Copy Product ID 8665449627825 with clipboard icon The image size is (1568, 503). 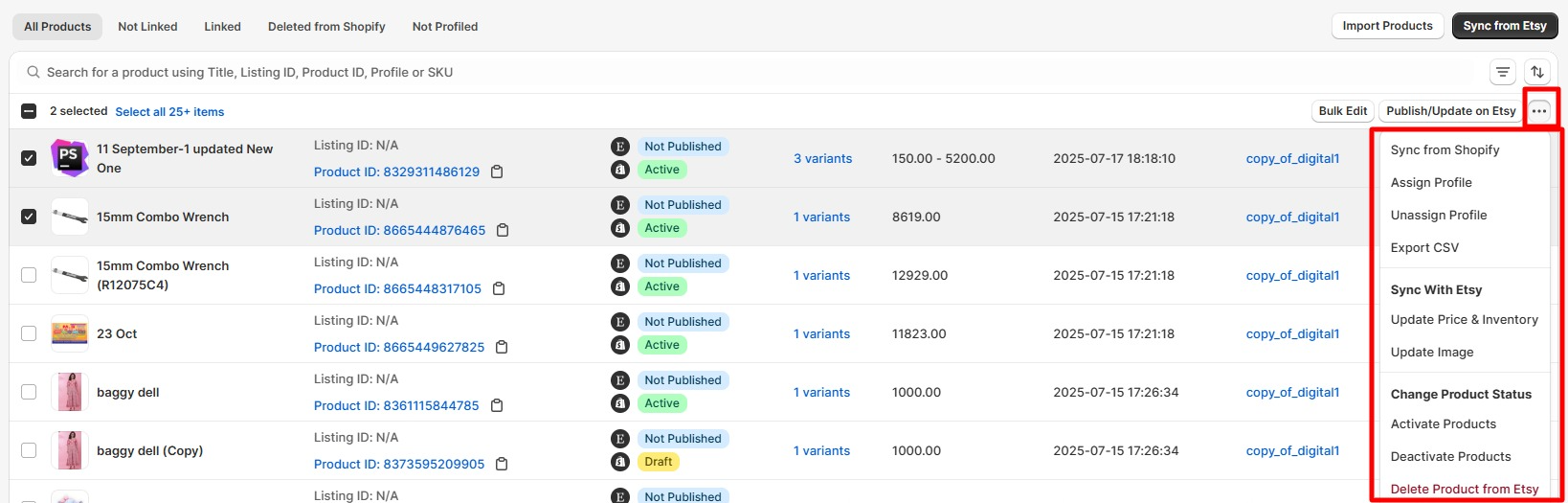pyautogui.click(x=502, y=347)
